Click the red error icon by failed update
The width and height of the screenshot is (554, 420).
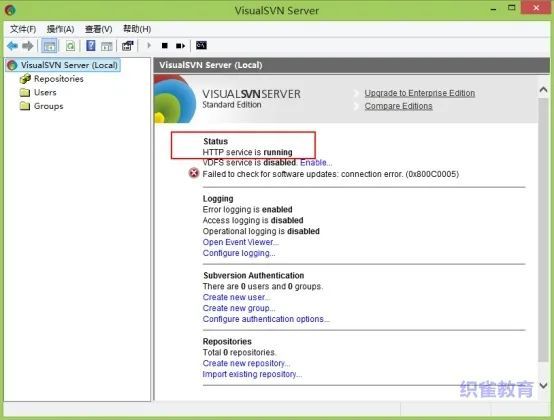pos(194,173)
